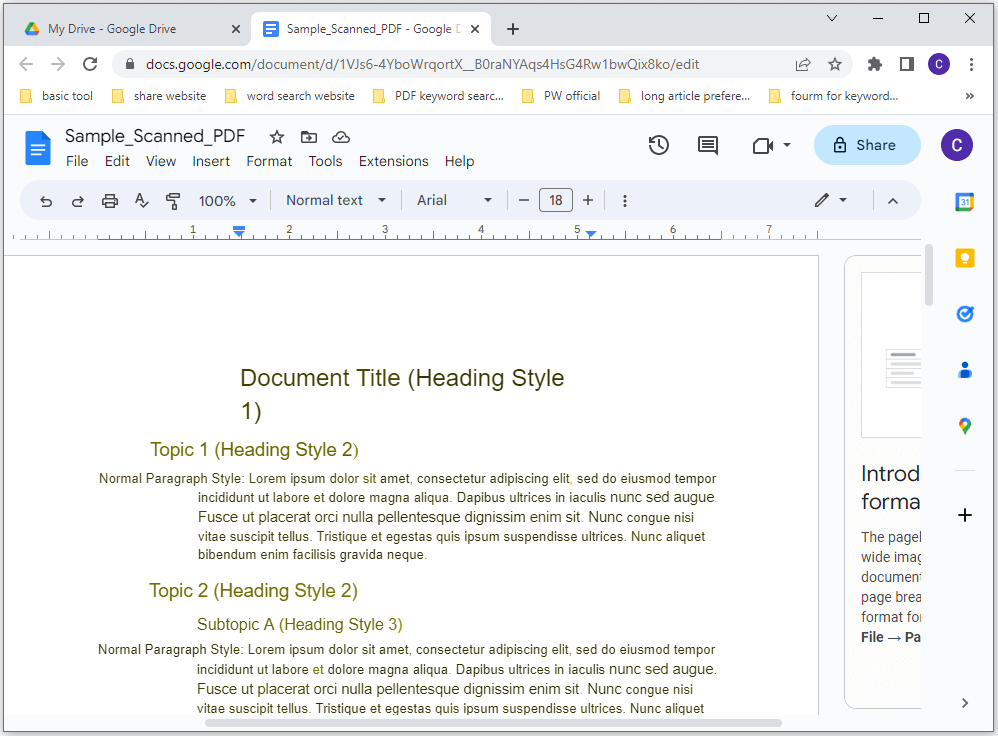998x736 pixels.
Task: Click the left indent marker on ruler
Action: tap(239, 232)
